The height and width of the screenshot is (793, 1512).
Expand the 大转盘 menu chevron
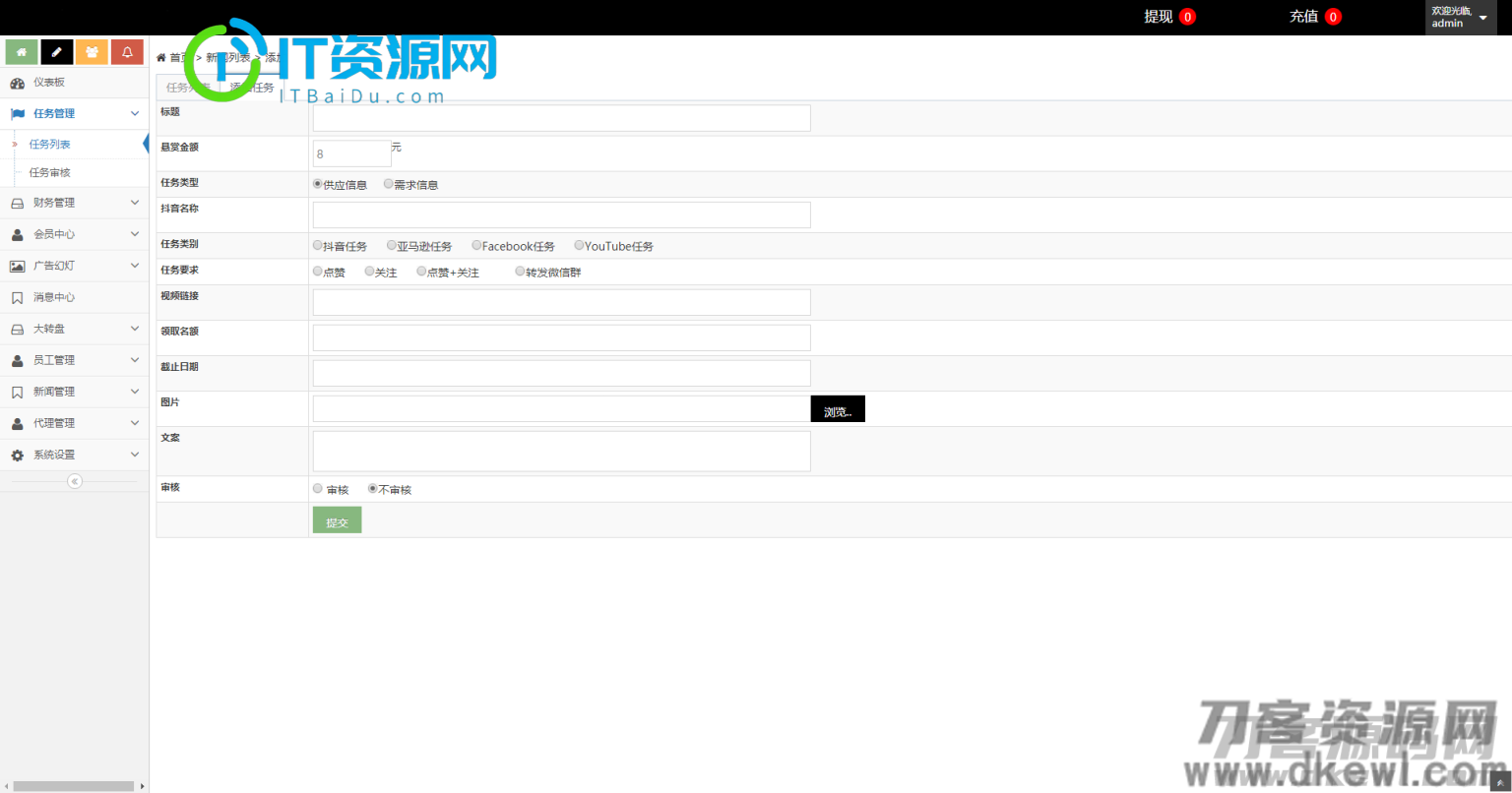[135, 330]
